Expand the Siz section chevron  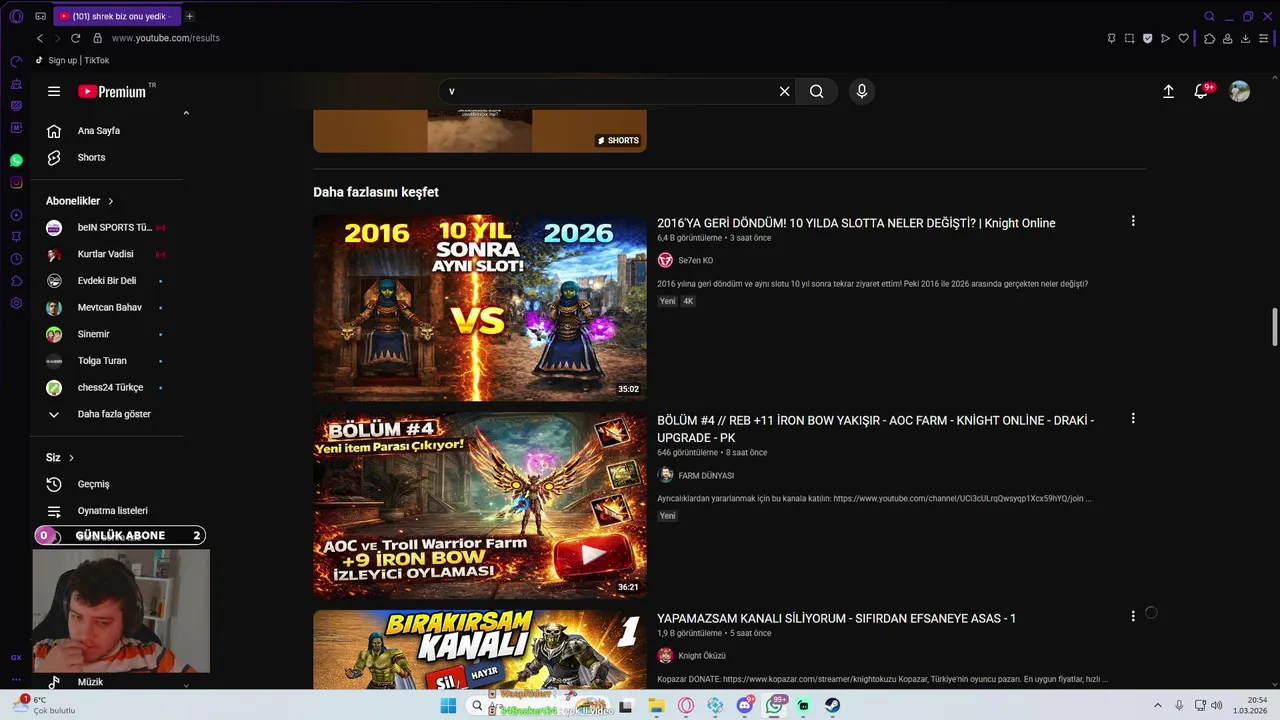pyautogui.click(x=71, y=458)
